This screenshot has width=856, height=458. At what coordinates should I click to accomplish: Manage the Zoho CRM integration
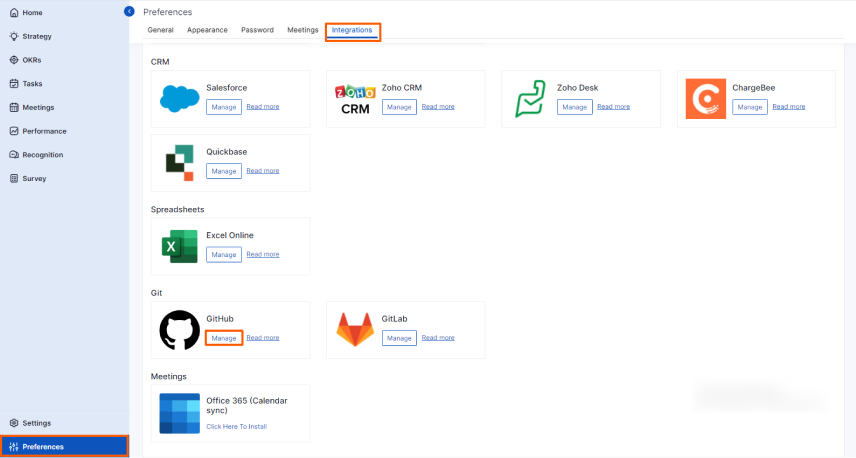(x=399, y=107)
